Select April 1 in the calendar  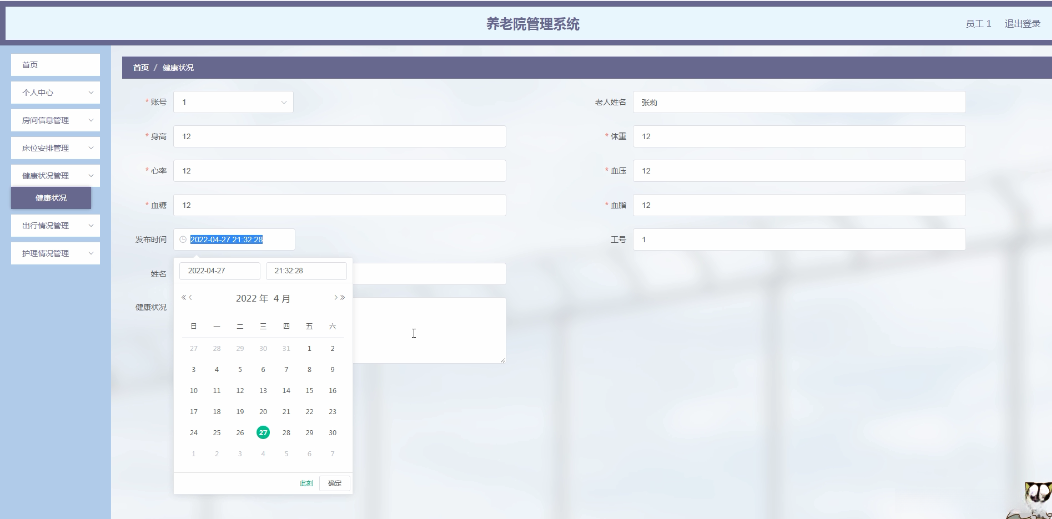[309, 348]
